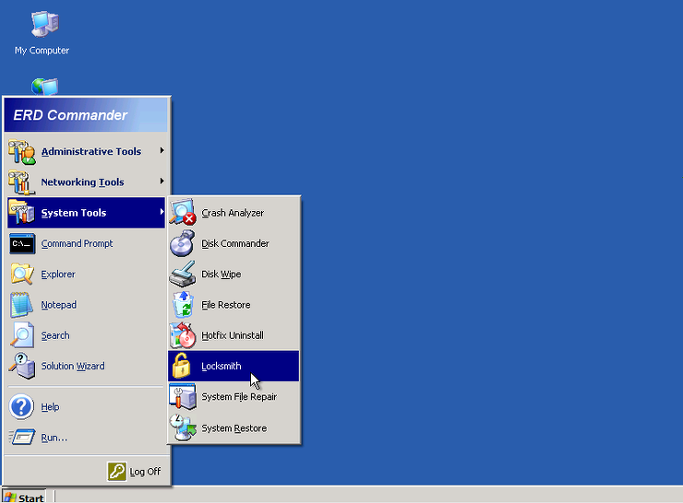Viewport: 683px width, 503px height.
Task: Expand the Networking Tools submenu arrow
Action: coord(162,181)
